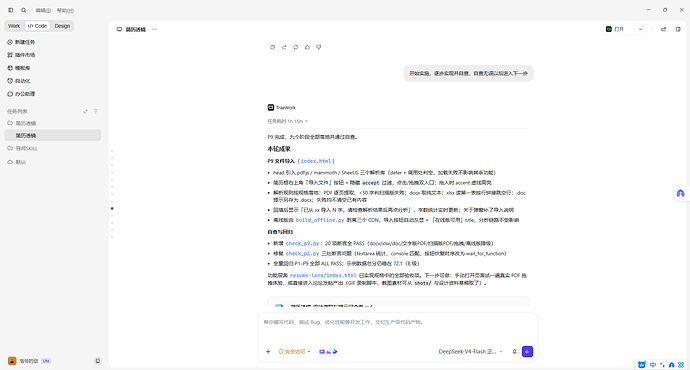Image resolution: width=690 pixels, height=370 pixels.
Task: Open the three-dot menu beside chat title
Action: coord(154,29)
